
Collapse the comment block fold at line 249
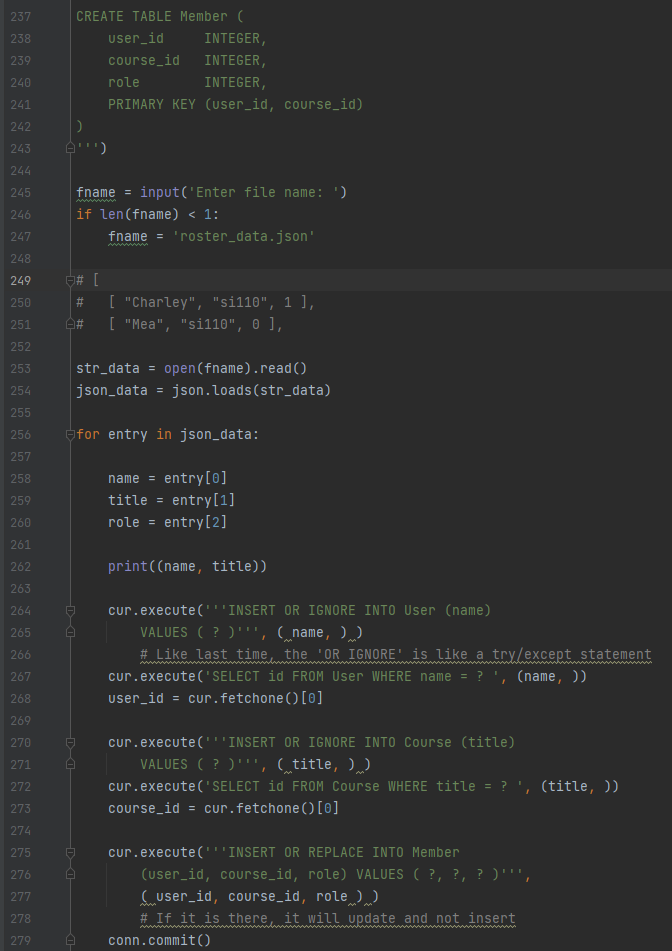(x=70, y=280)
